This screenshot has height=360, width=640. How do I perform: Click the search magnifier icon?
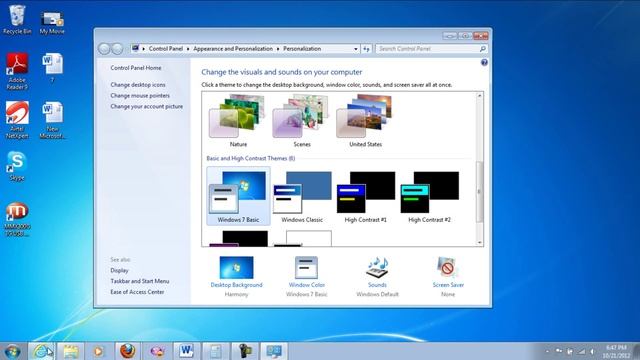[482, 49]
